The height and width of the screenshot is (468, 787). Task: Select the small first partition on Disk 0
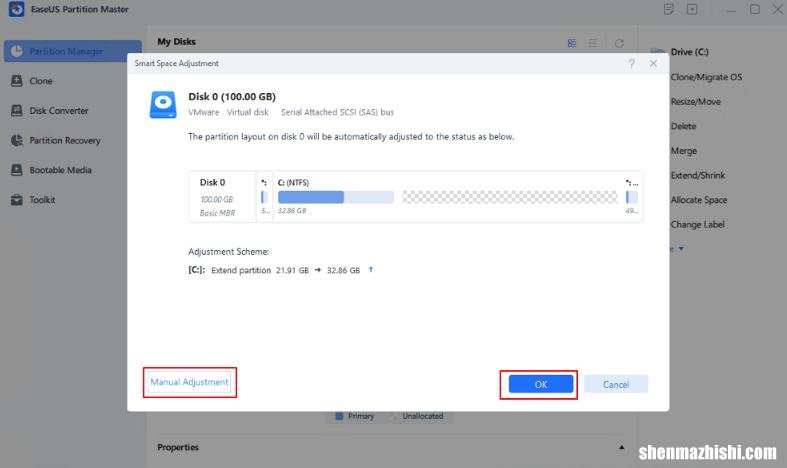[x=264, y=197]
